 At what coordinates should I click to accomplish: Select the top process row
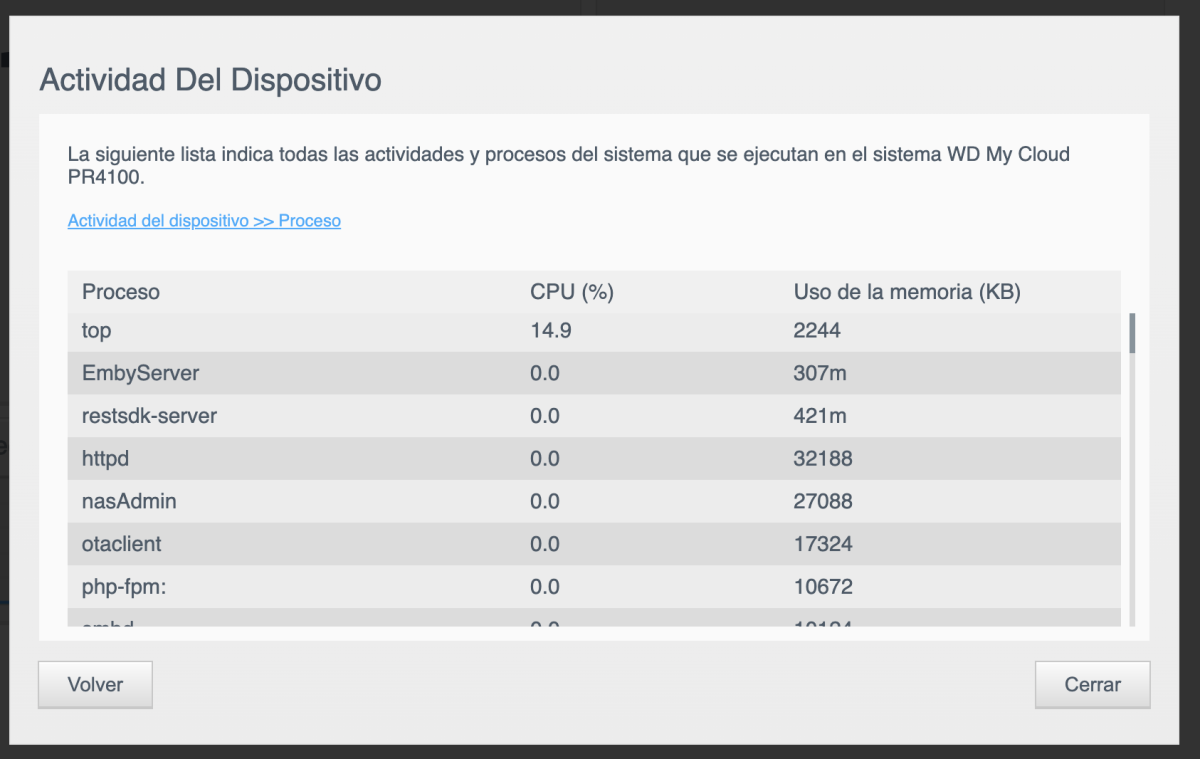click(x=97, y=330)
